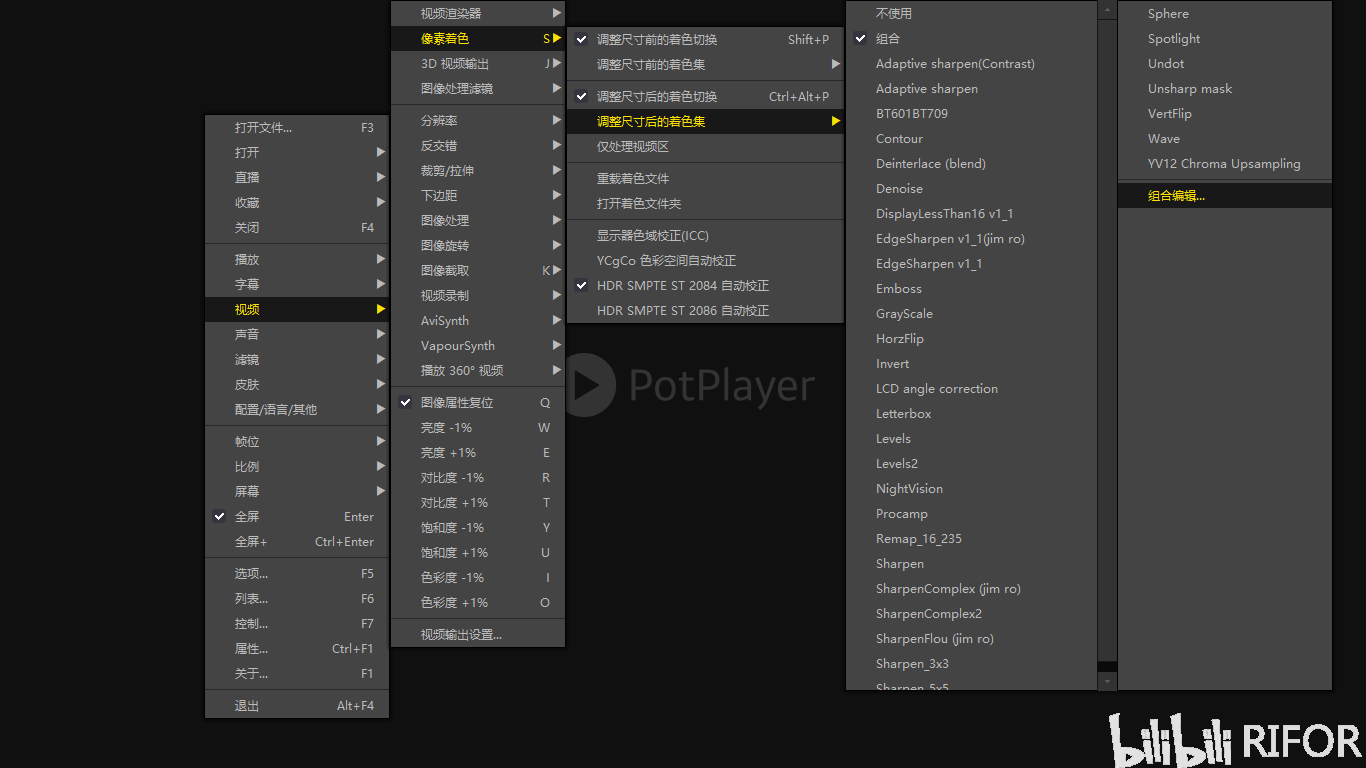Screen dimensions: 1366x768
Task: Toggle 全屏 fullscreen checkmark item
Action: [x=297, y=517]
